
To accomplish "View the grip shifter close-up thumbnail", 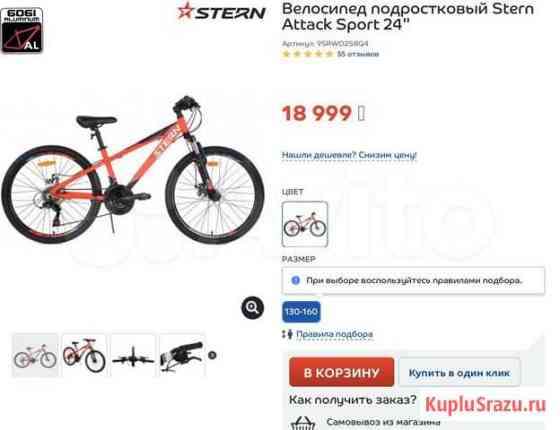I will (182, 355).
